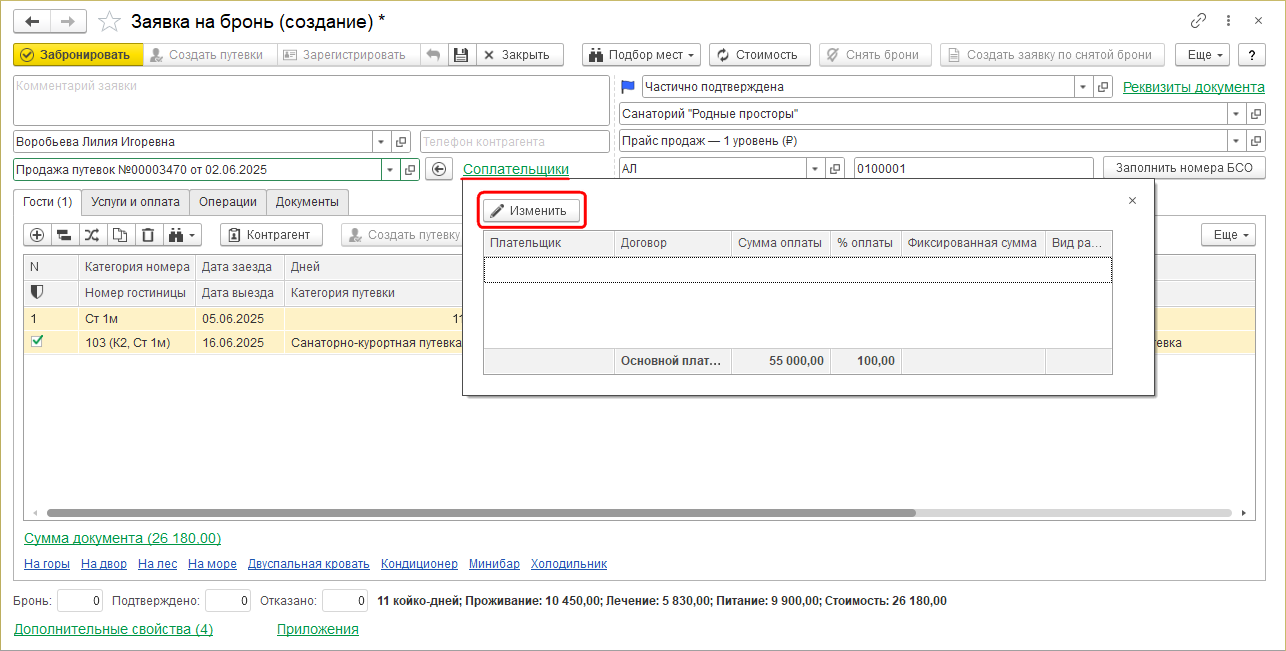Click the copy row icon in guests toolbar

[120, 235]
